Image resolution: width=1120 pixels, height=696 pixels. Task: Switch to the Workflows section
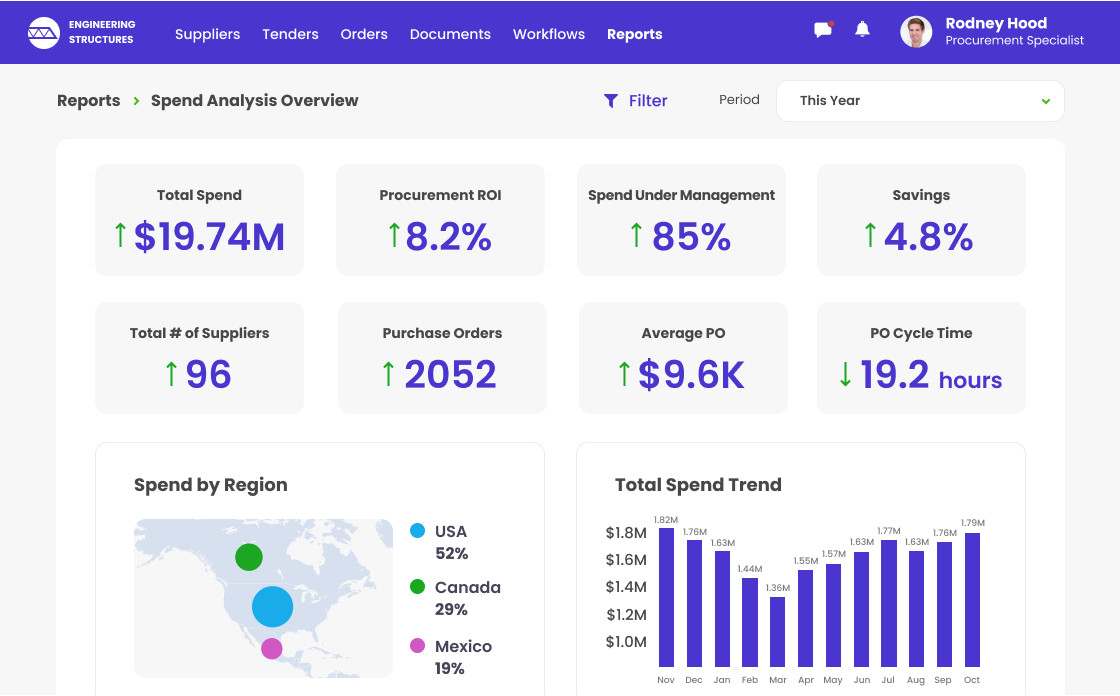549,34
